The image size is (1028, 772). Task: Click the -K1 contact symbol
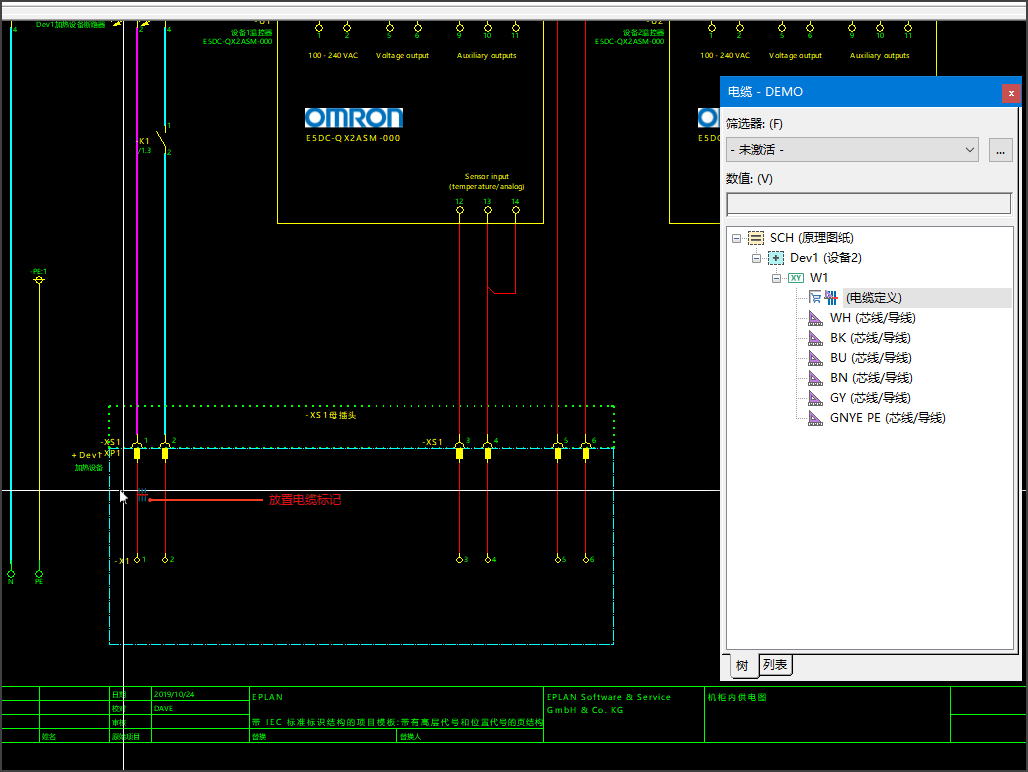[x=163, y=139]
